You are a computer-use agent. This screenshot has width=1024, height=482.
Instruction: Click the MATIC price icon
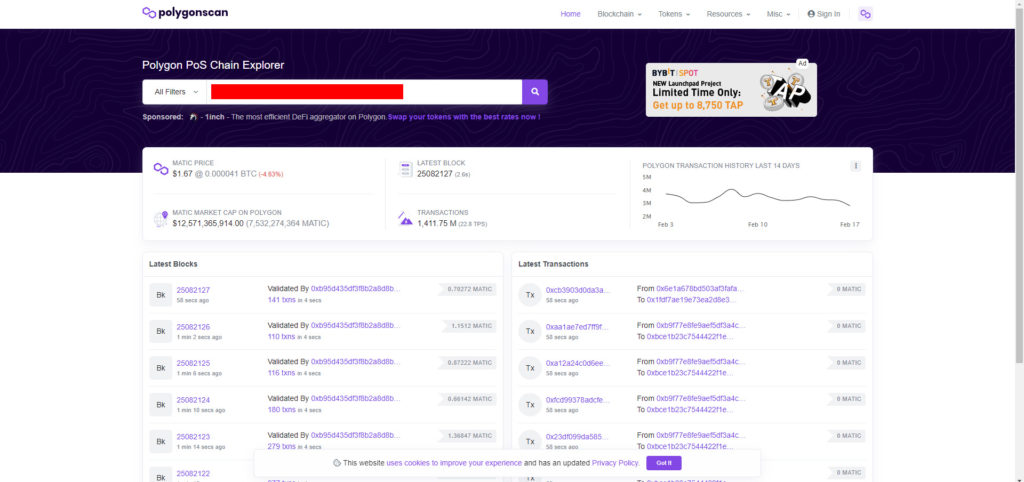tap(160, 169)
